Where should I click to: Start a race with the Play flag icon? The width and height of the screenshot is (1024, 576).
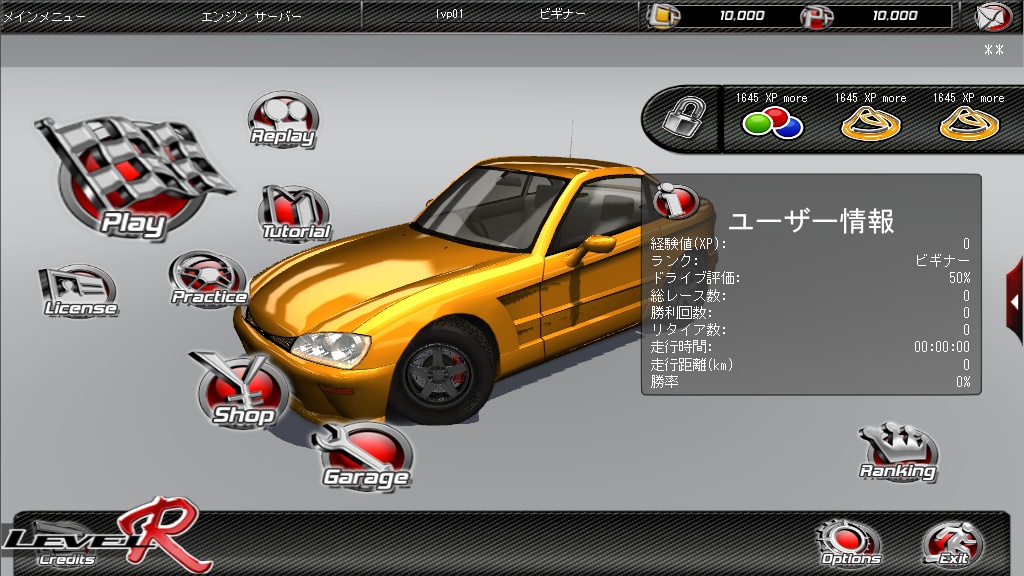pyautogui.click(x=134, y=178)
